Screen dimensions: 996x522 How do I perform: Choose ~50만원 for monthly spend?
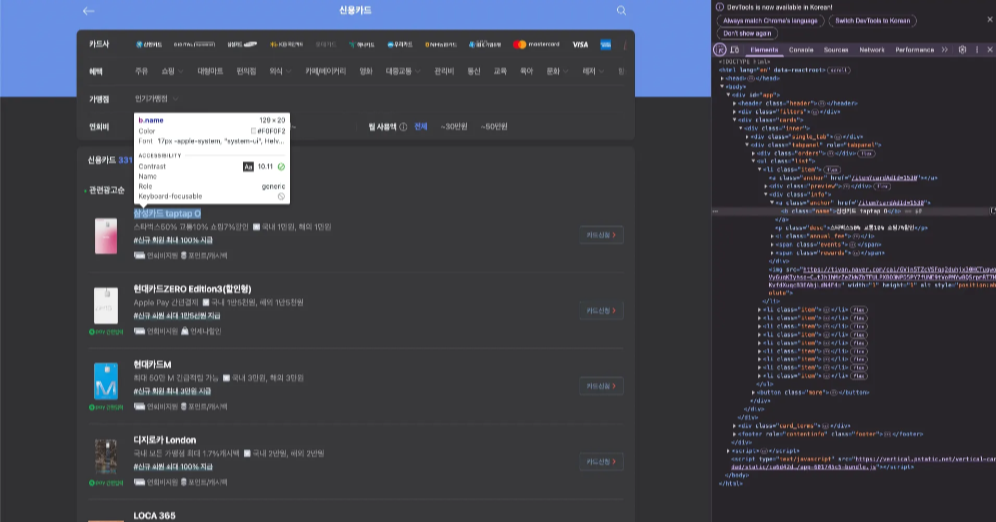point(494,127)
